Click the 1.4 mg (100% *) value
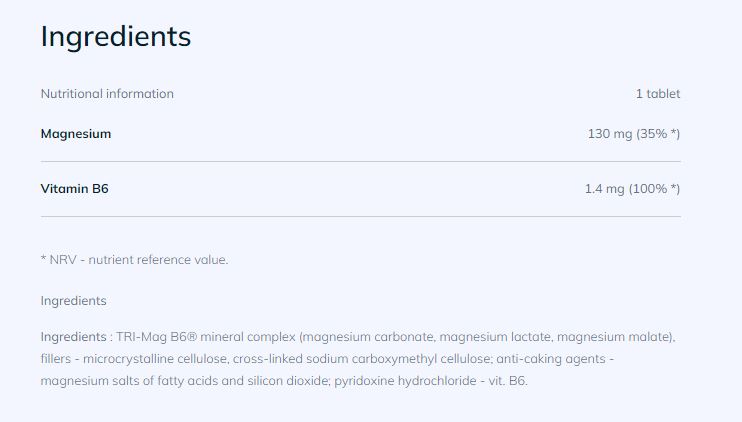Viewport: 742px width, 422px height. pos(632,188)
